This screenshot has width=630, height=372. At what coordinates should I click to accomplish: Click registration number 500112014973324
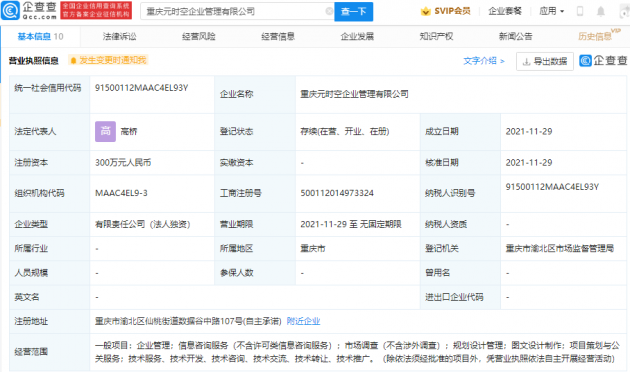tap(337, 193)
